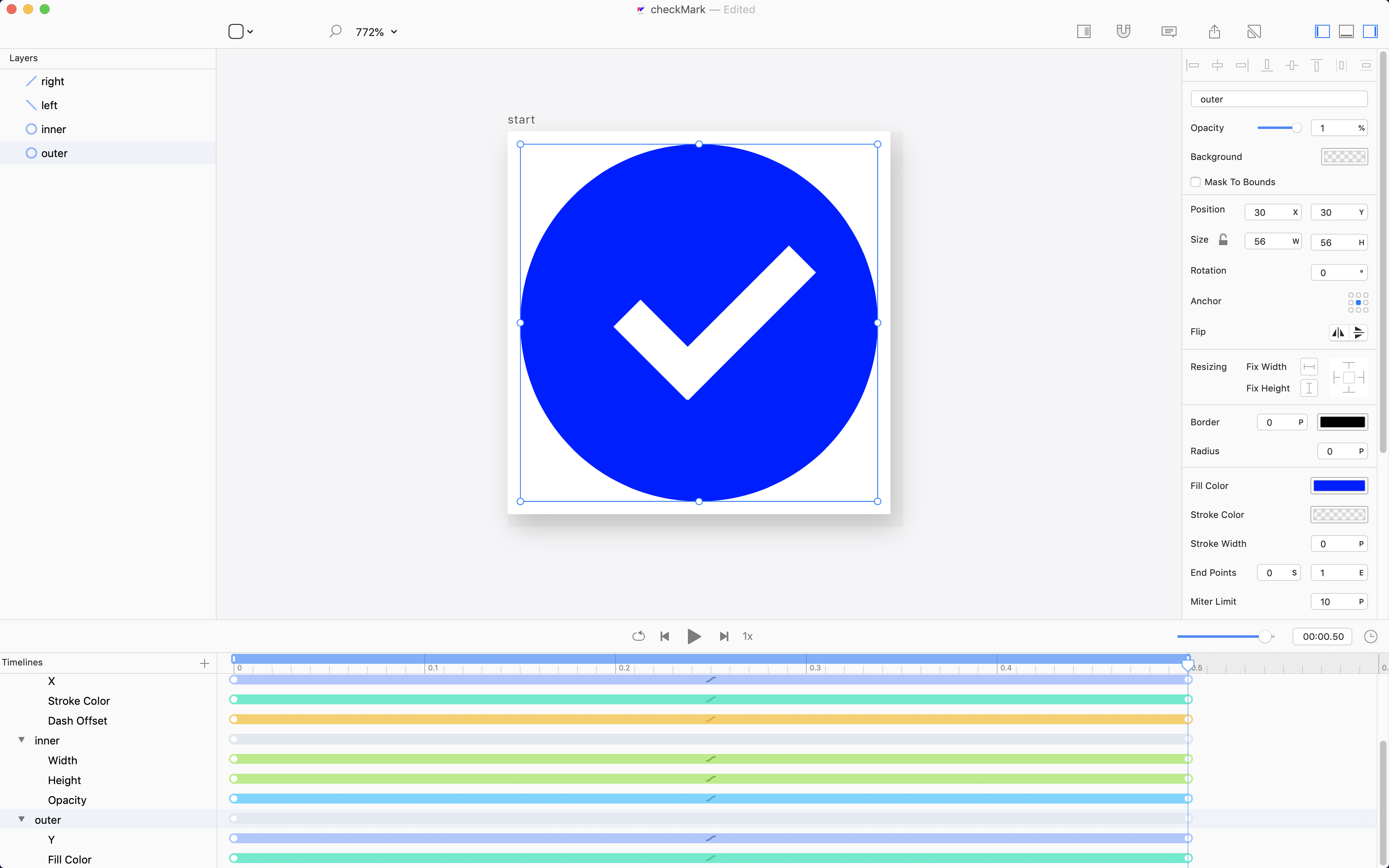Toggle the left Layers panel visibility
Viewport: 1389px width, 868px height.
(1322, 31)
